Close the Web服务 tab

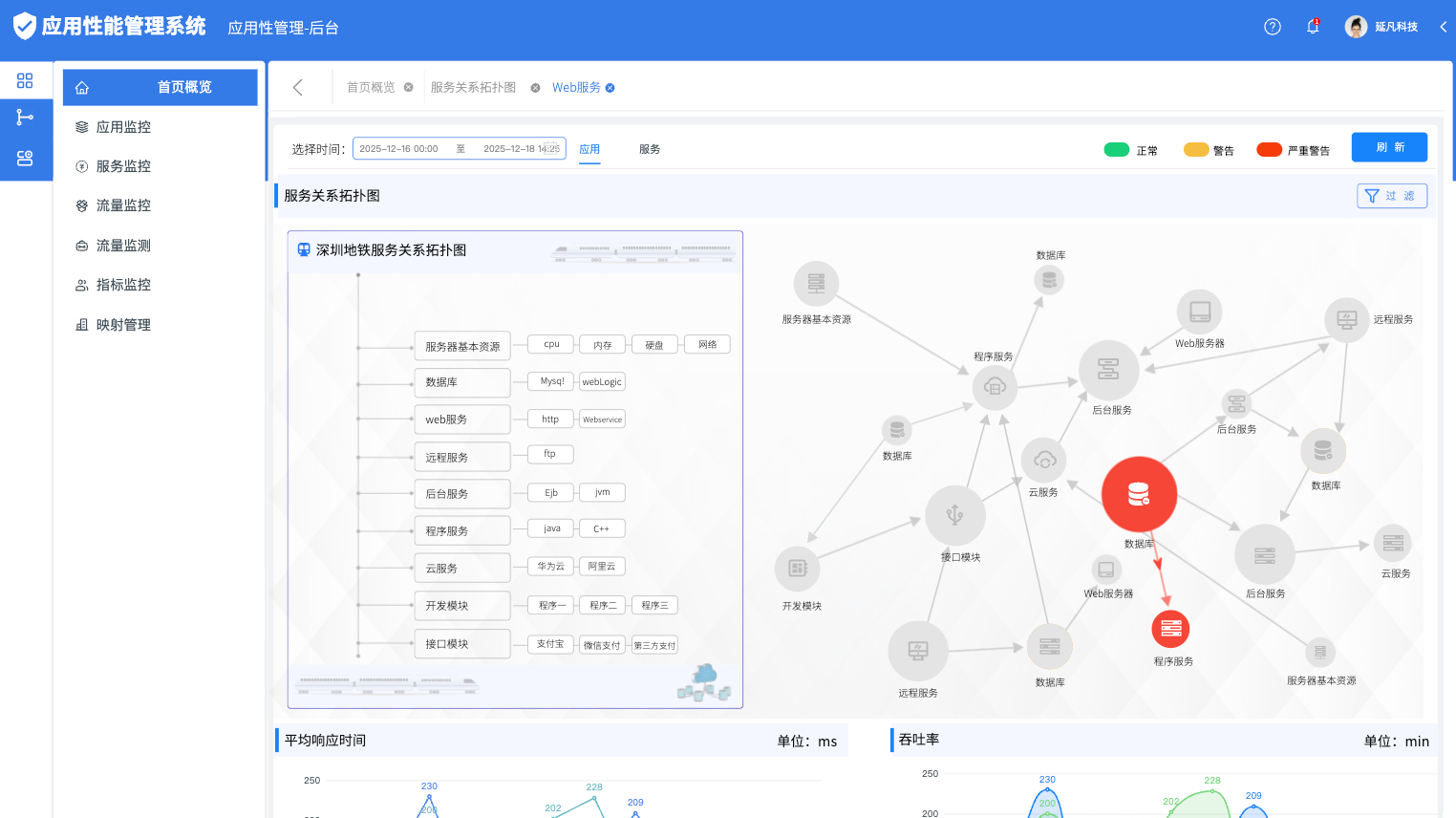[x=610, y=88]
